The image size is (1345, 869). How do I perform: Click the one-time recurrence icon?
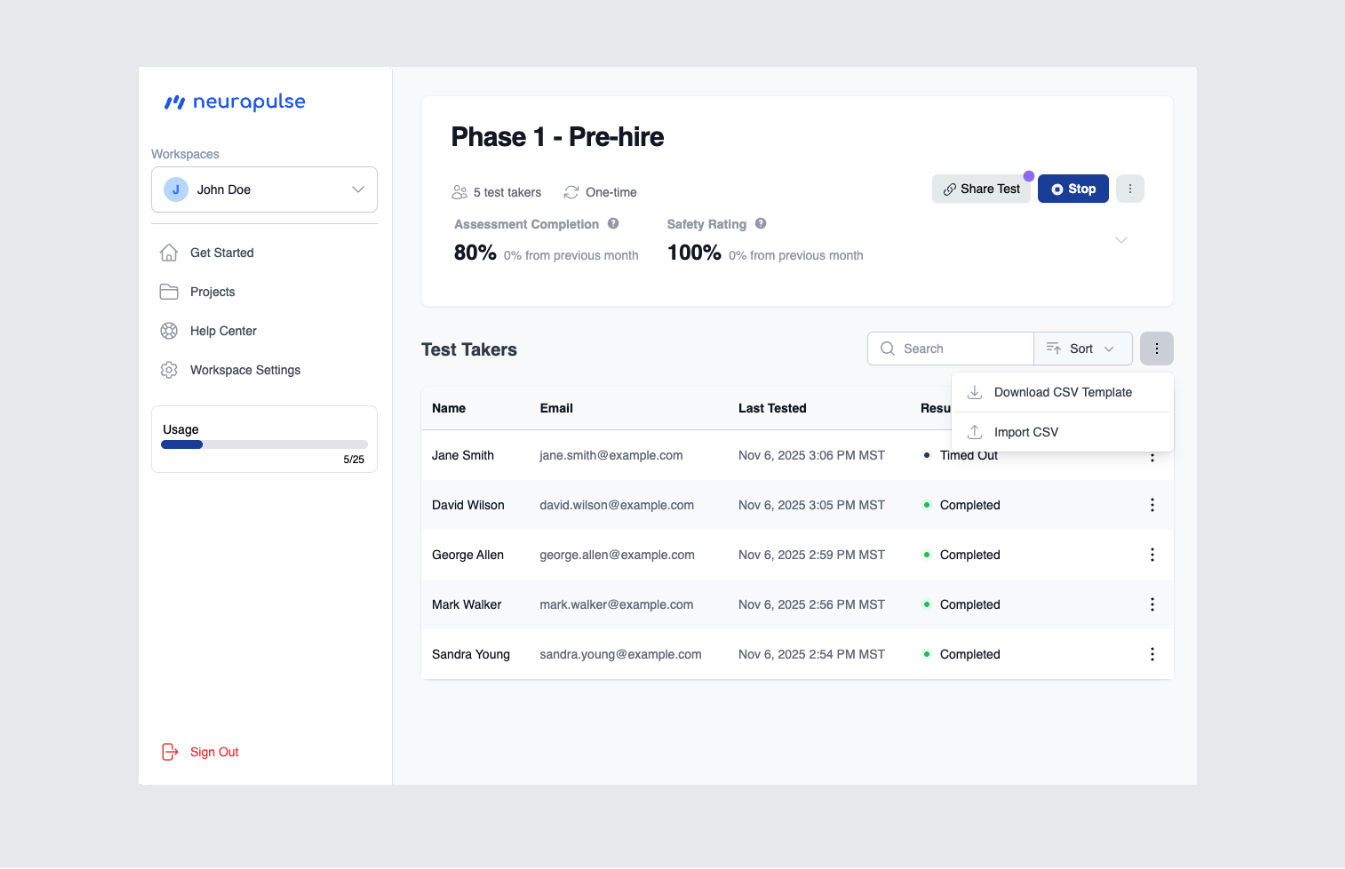pyautogui.click(x=570, y=192)
